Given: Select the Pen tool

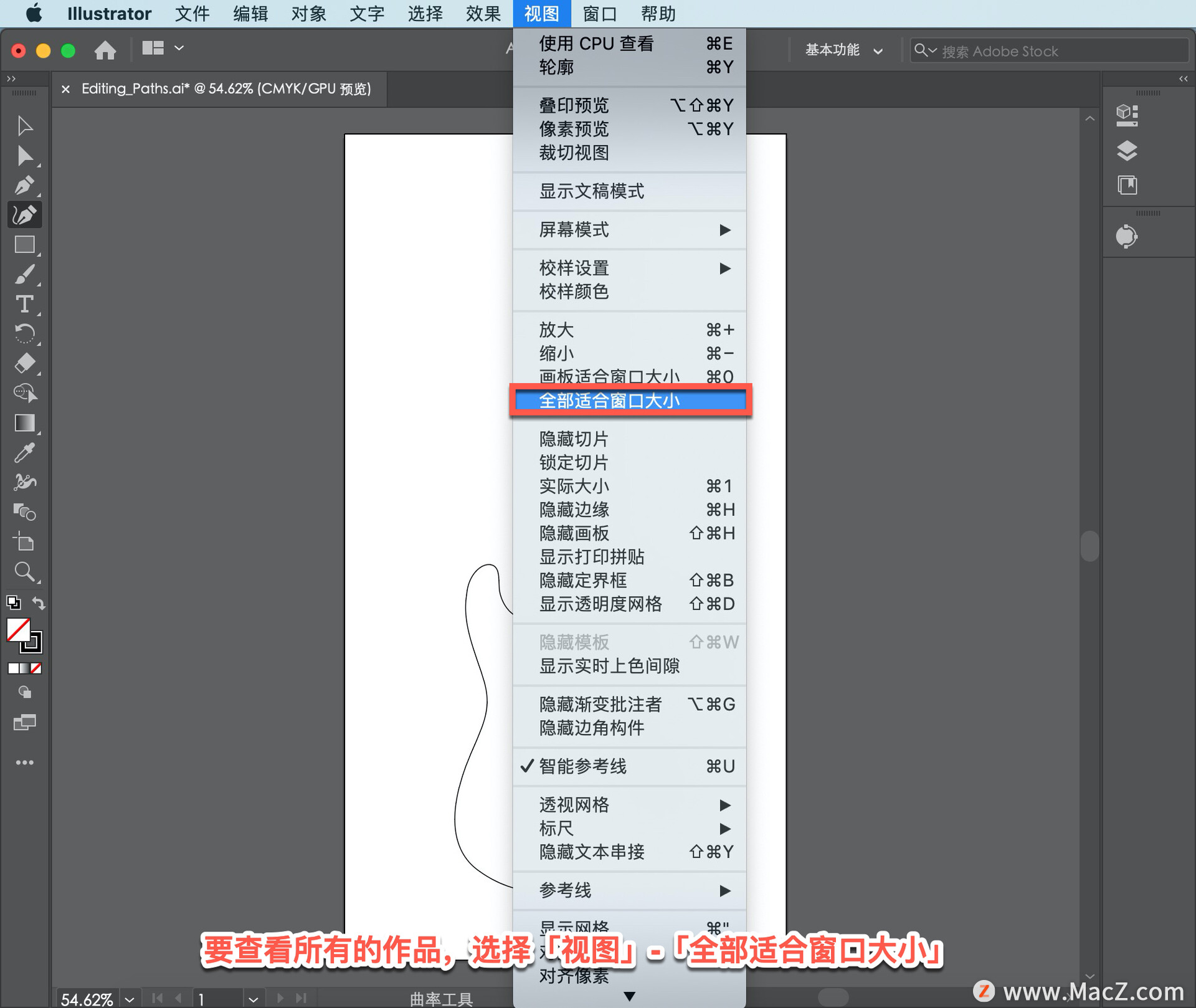Looking at the screenshot, I should click(x=24, y=185).
